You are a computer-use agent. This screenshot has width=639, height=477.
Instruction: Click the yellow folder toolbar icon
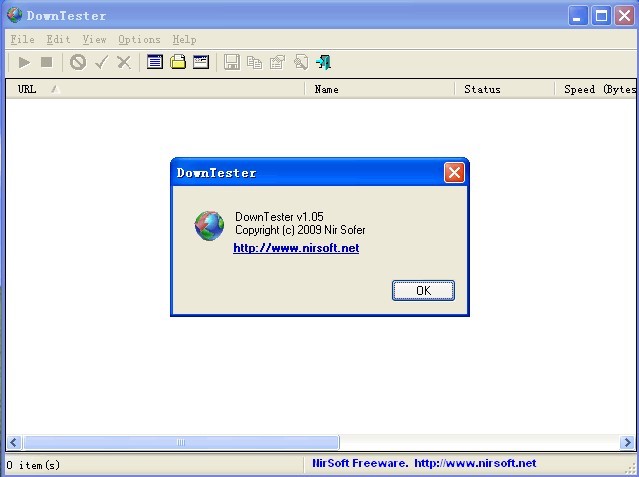(178, 62)
